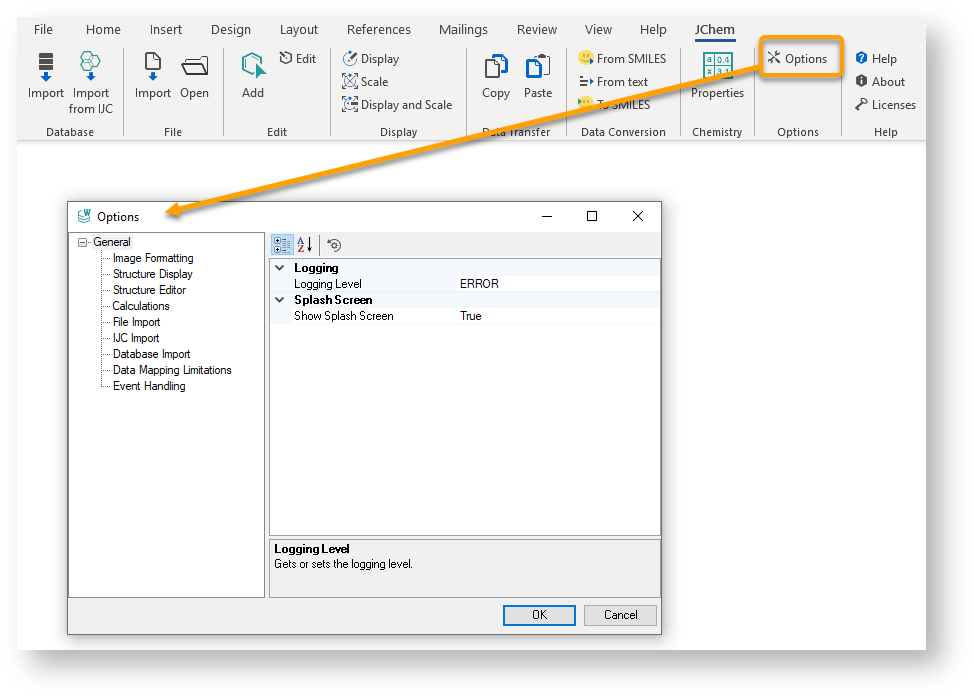974x698 pixels.
Task: Open the Licenses key icon
Action: click(861, 105)
